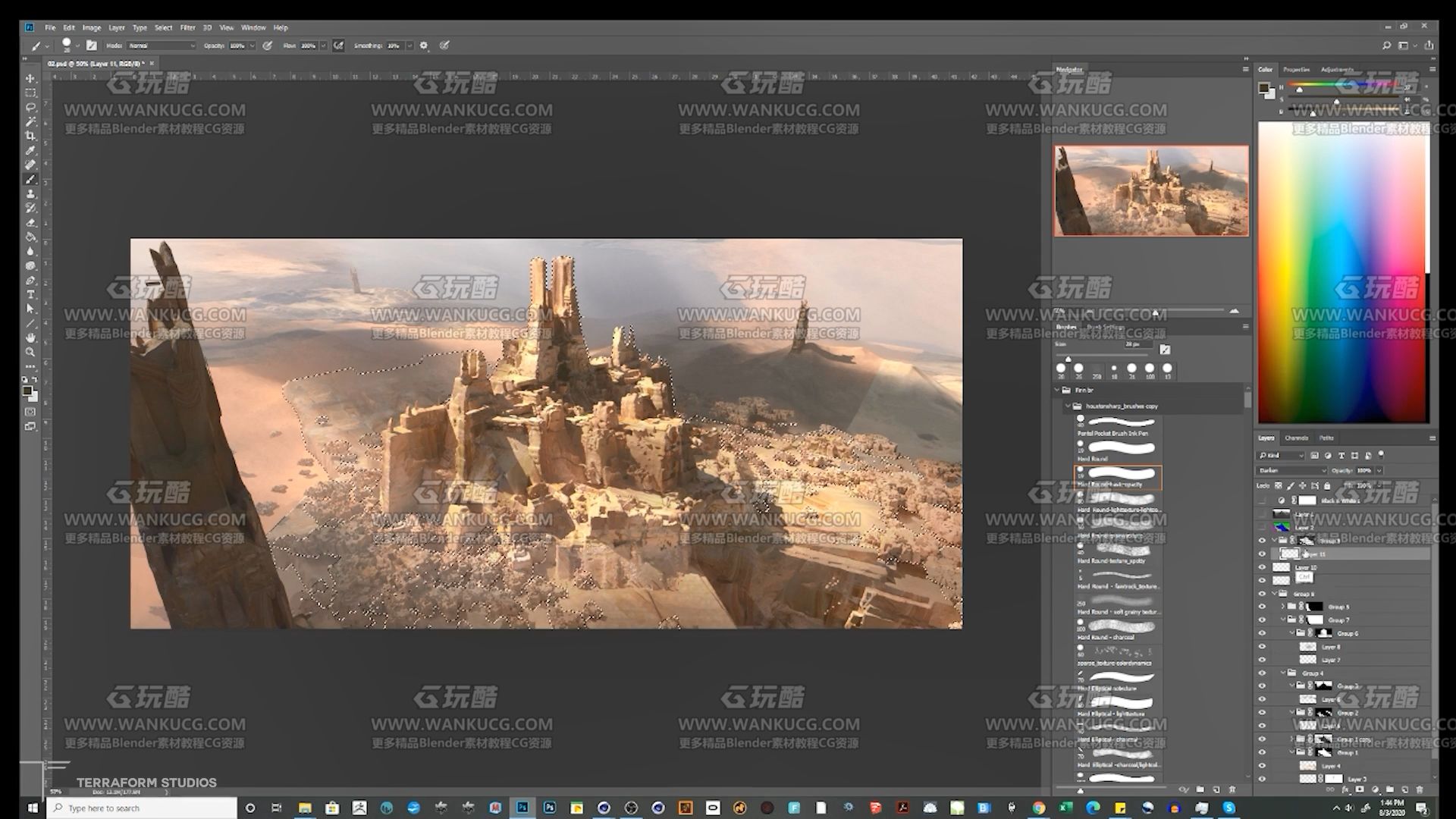Open layer Opacity dropdown arrow
Image resolution: width=1456 pixels, height=819 pixels.
(1379, 470)
